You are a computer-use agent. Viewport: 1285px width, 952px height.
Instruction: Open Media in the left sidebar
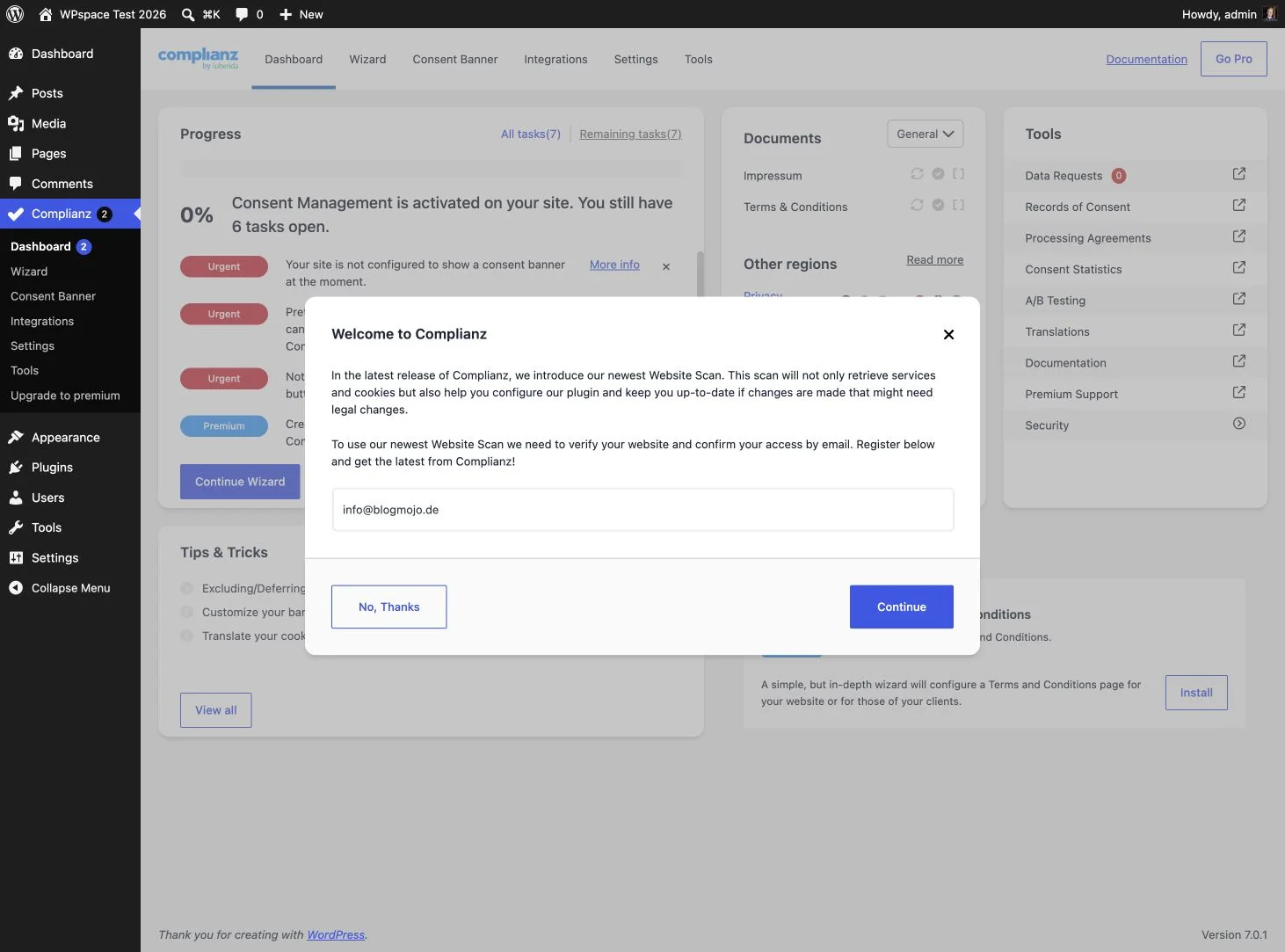tap(70, 124)
